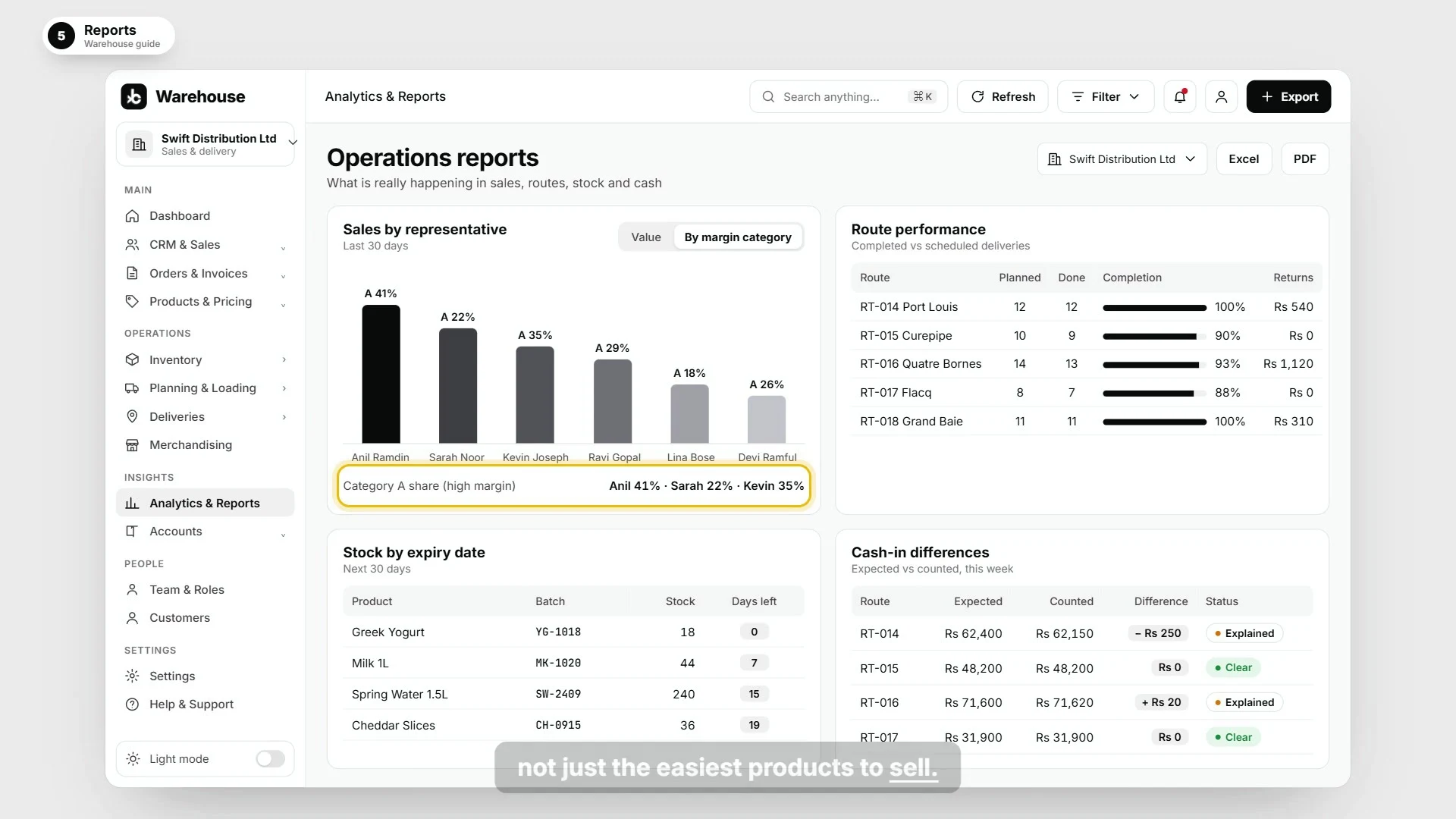Click the RT-016 Quatre Bornes route

pos(921,363)
